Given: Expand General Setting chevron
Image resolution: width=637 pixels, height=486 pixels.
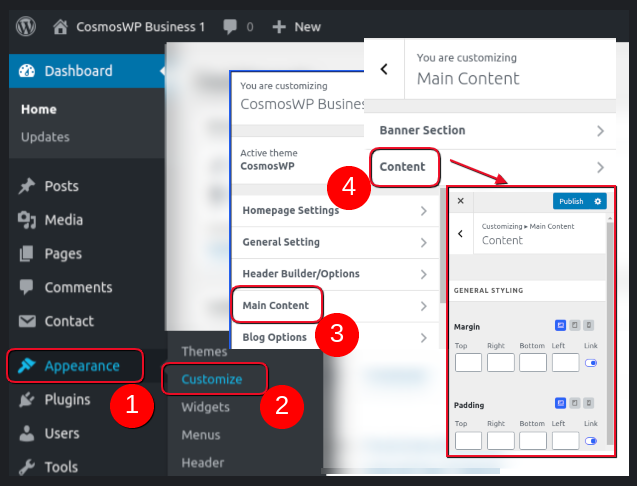Looking at the screenshot, I should (x=424, y=243).
